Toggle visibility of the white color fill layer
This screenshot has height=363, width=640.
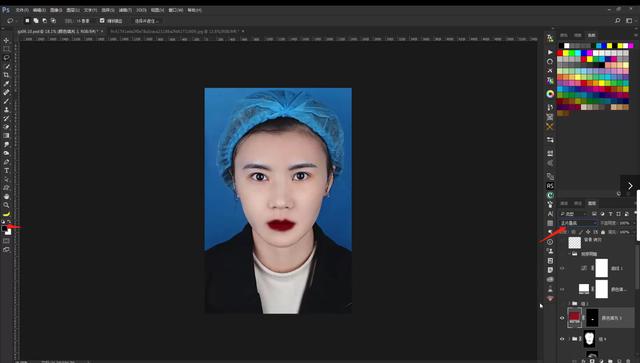(x=562, y=290)
